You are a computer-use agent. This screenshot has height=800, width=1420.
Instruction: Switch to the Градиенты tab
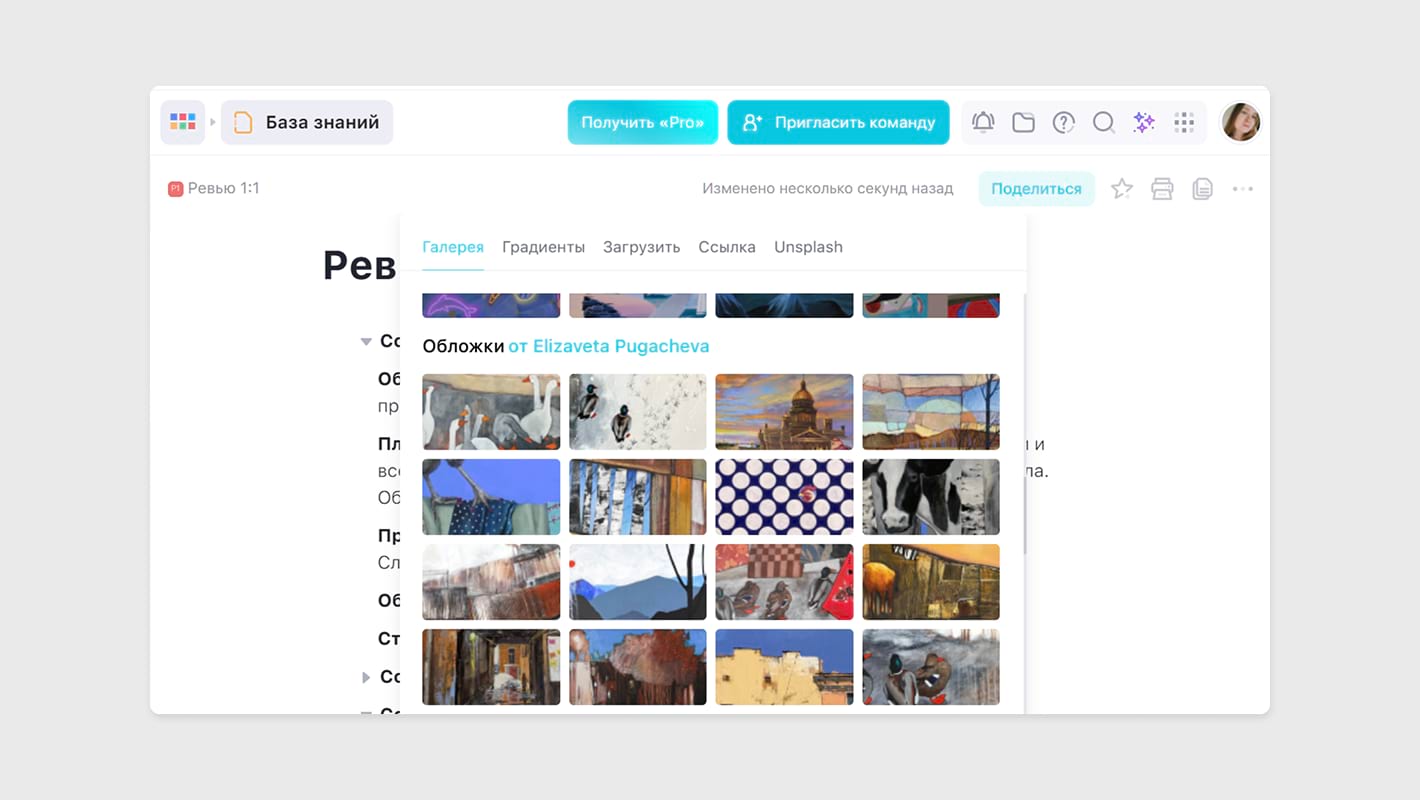tap(543, 247)
